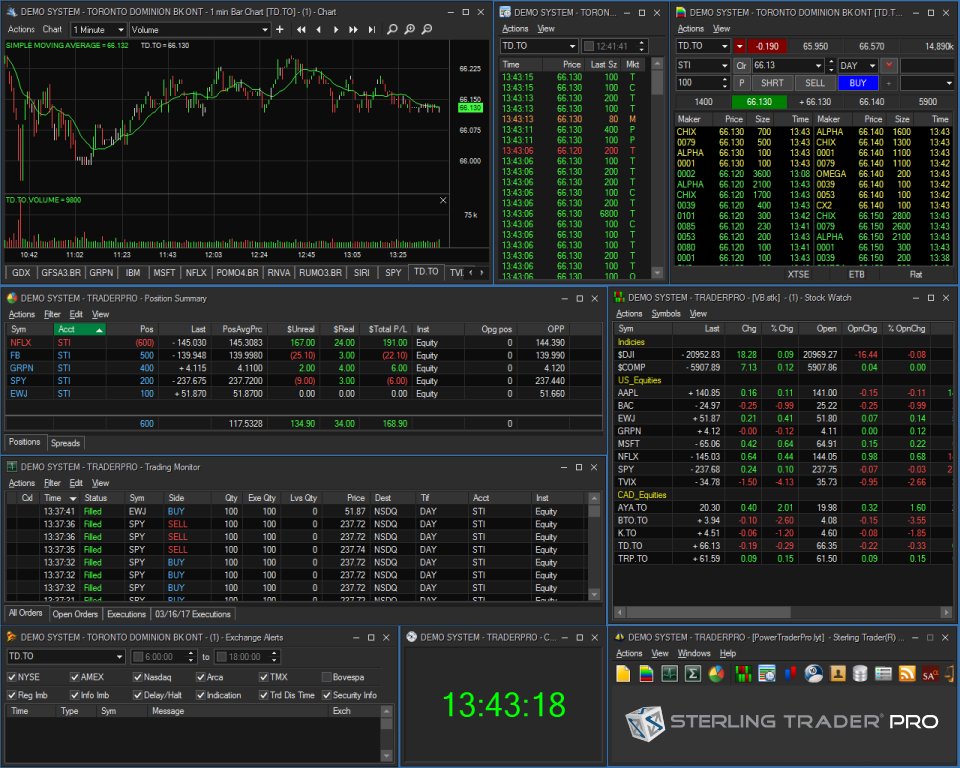Click the red cancel X button in Level 2

point(889,66)
